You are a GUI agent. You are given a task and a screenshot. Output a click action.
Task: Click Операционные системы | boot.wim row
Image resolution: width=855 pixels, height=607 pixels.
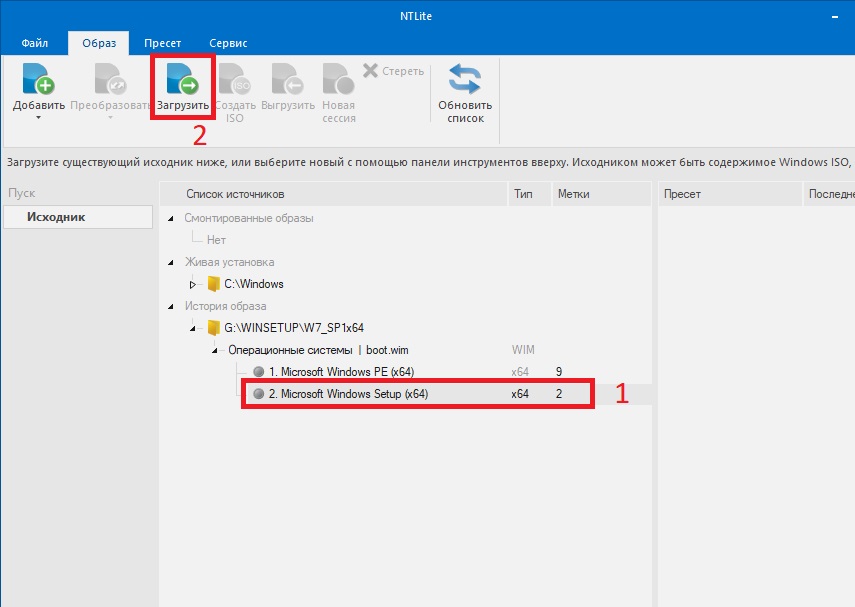318,350
